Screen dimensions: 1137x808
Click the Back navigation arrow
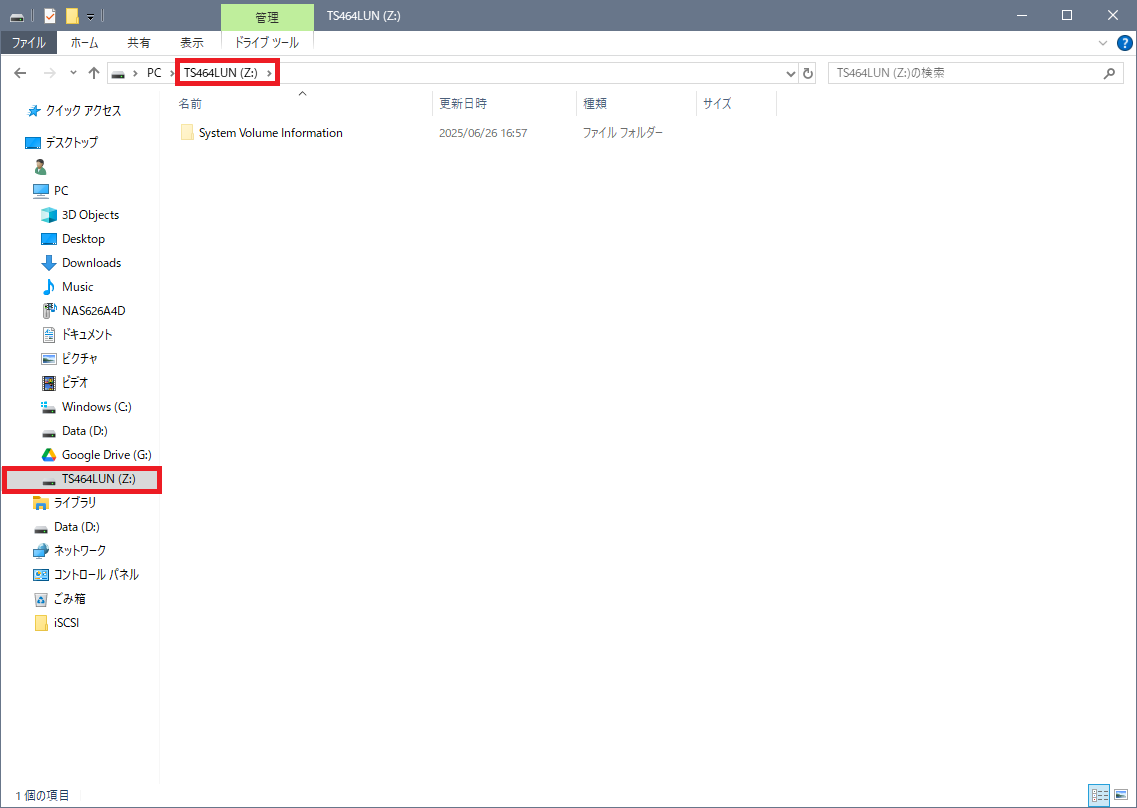(20, 73)
